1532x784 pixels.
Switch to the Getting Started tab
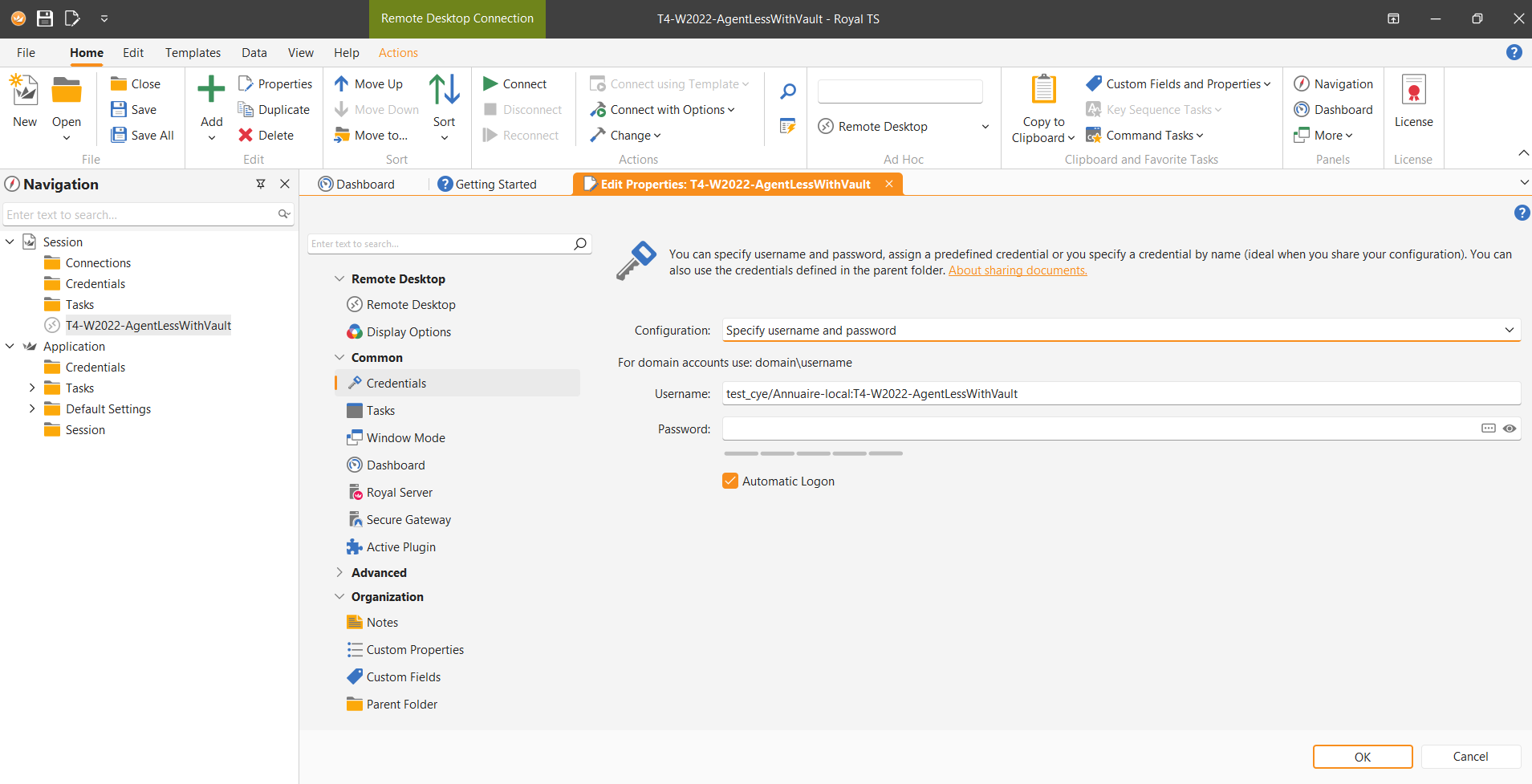coord(487,184)
